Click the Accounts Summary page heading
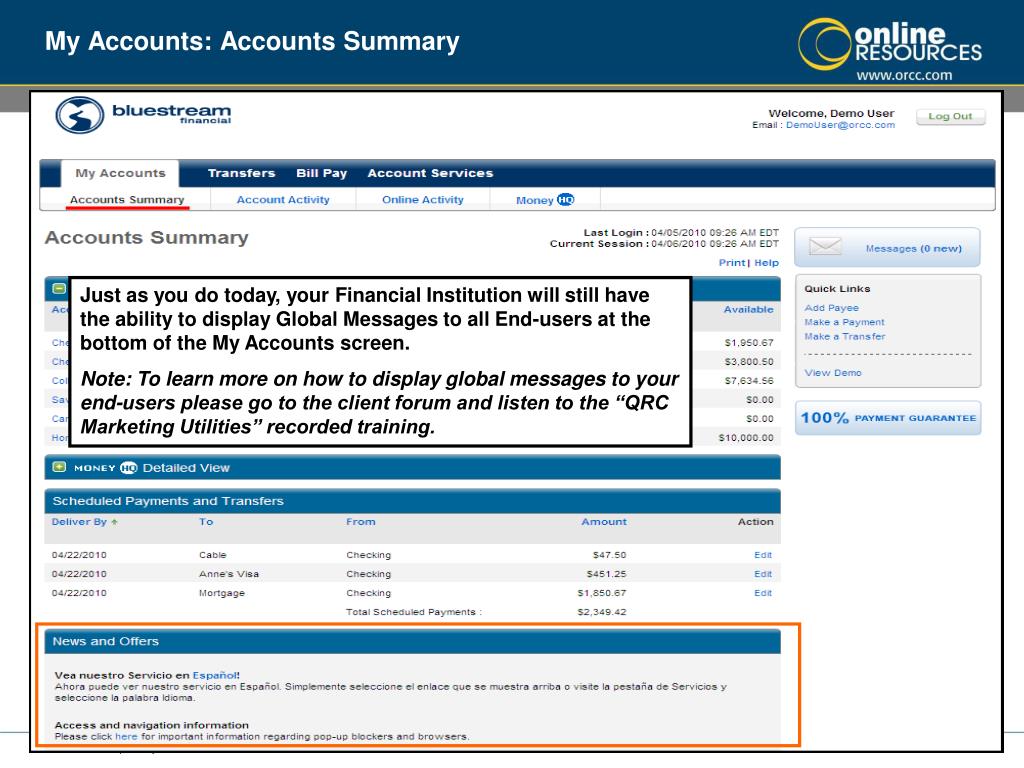The height and width of the screenshot is (768, 1024). [x=146, y=238]
